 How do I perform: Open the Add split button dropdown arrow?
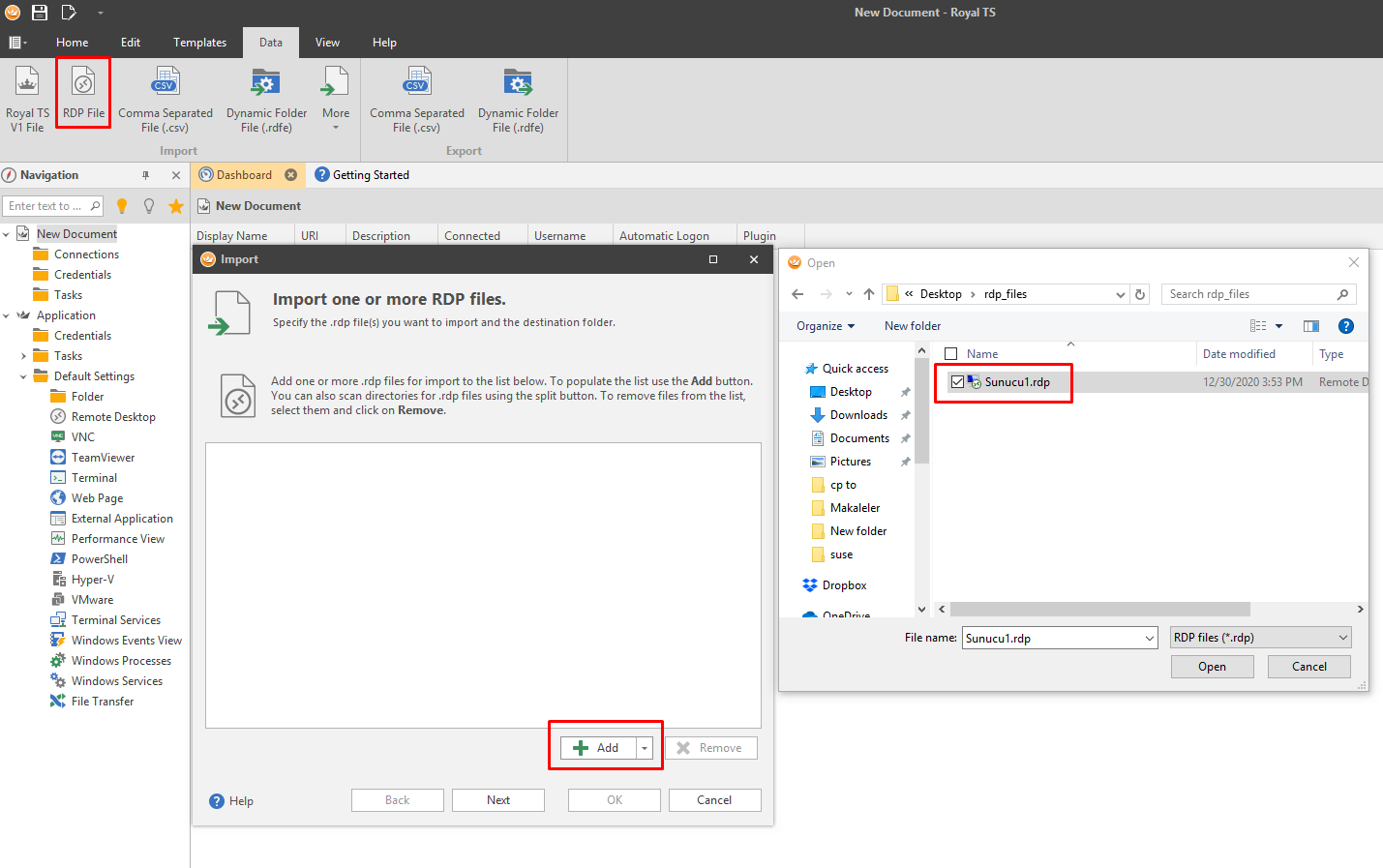coord(645,748)
